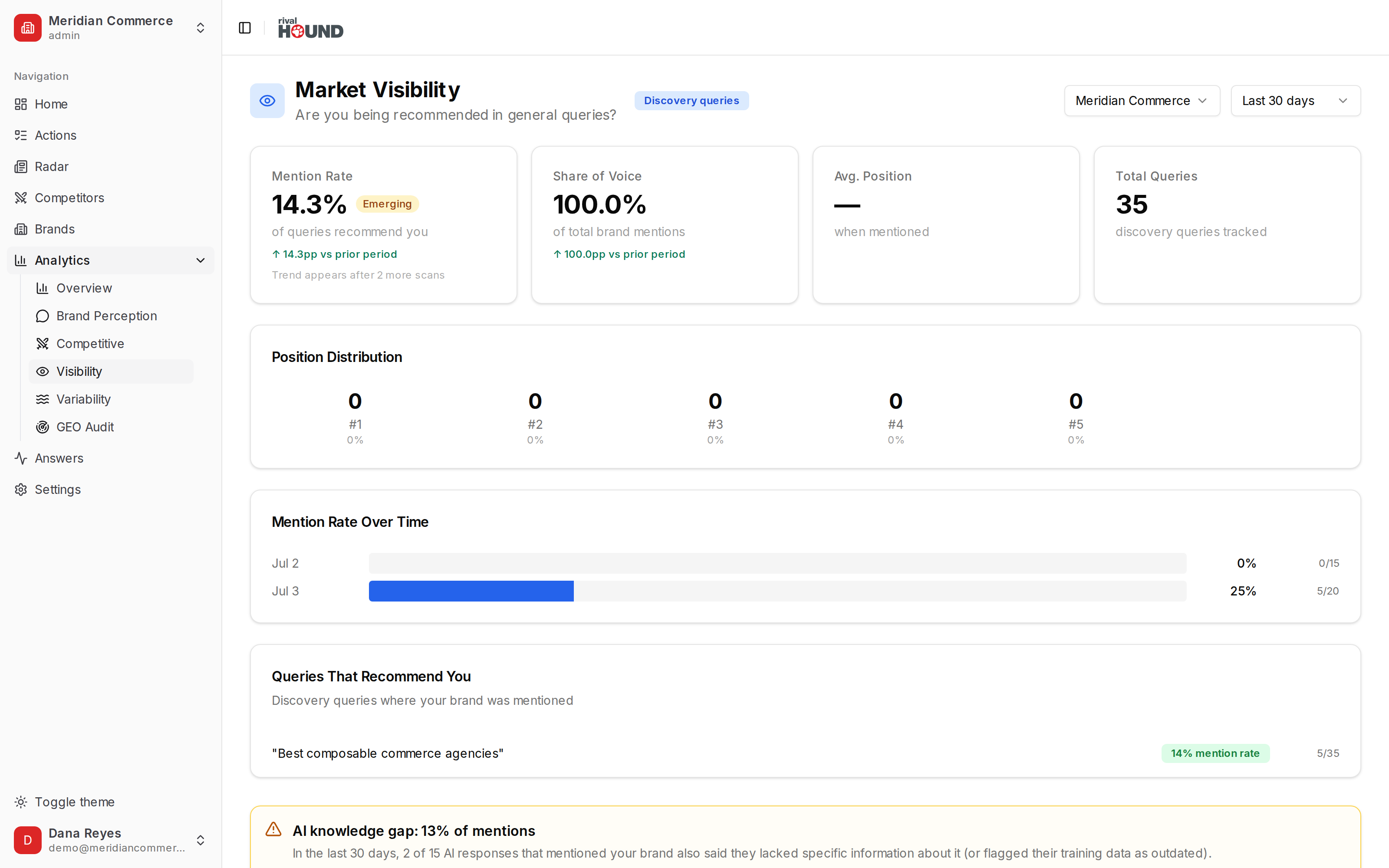Select Competitive submenu item

pyautogui.click(x=111, y=344)
